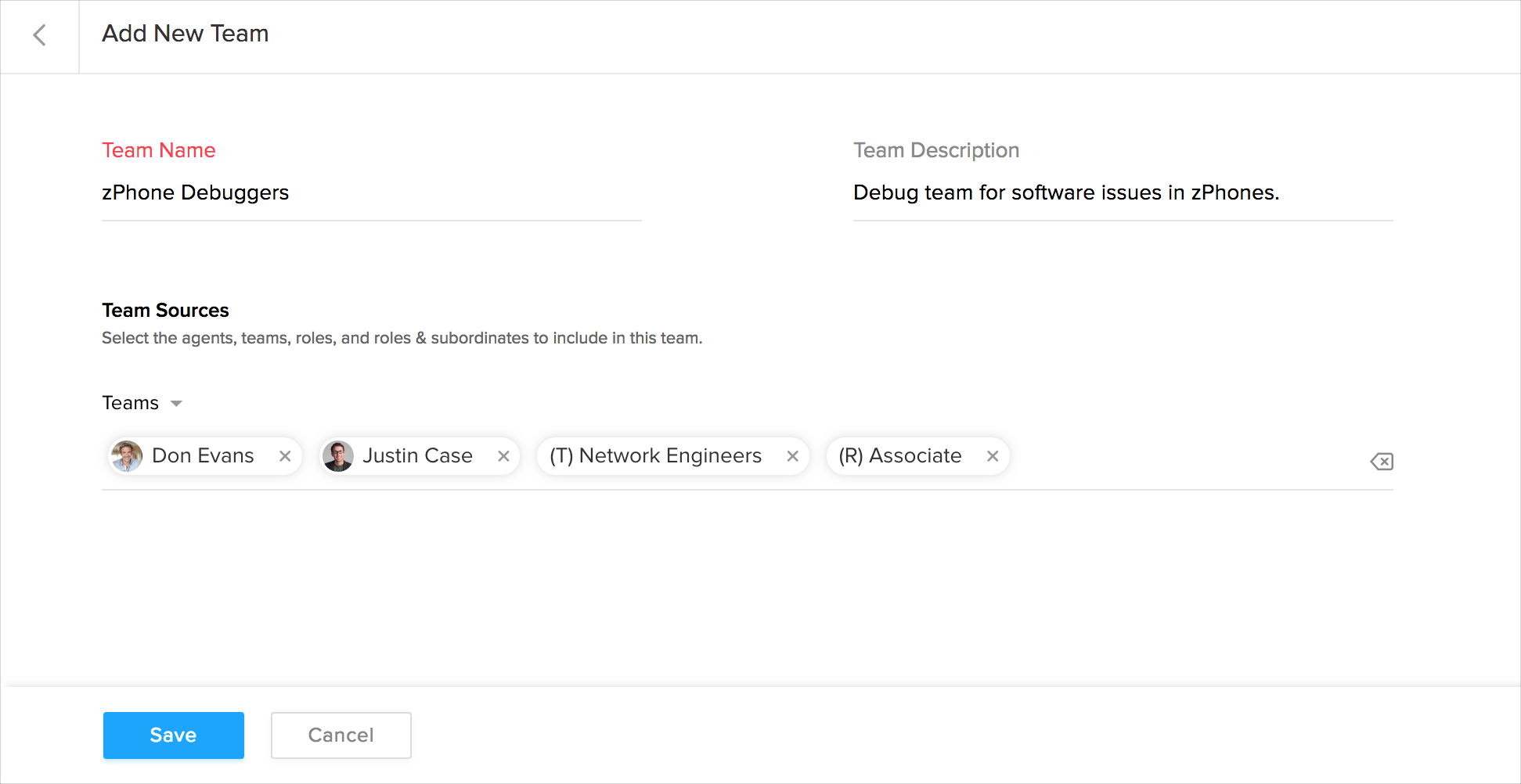This screenshot has height=784, width=1521.
Task: Remove Justin Case from team sources
Action: (503, 456)
